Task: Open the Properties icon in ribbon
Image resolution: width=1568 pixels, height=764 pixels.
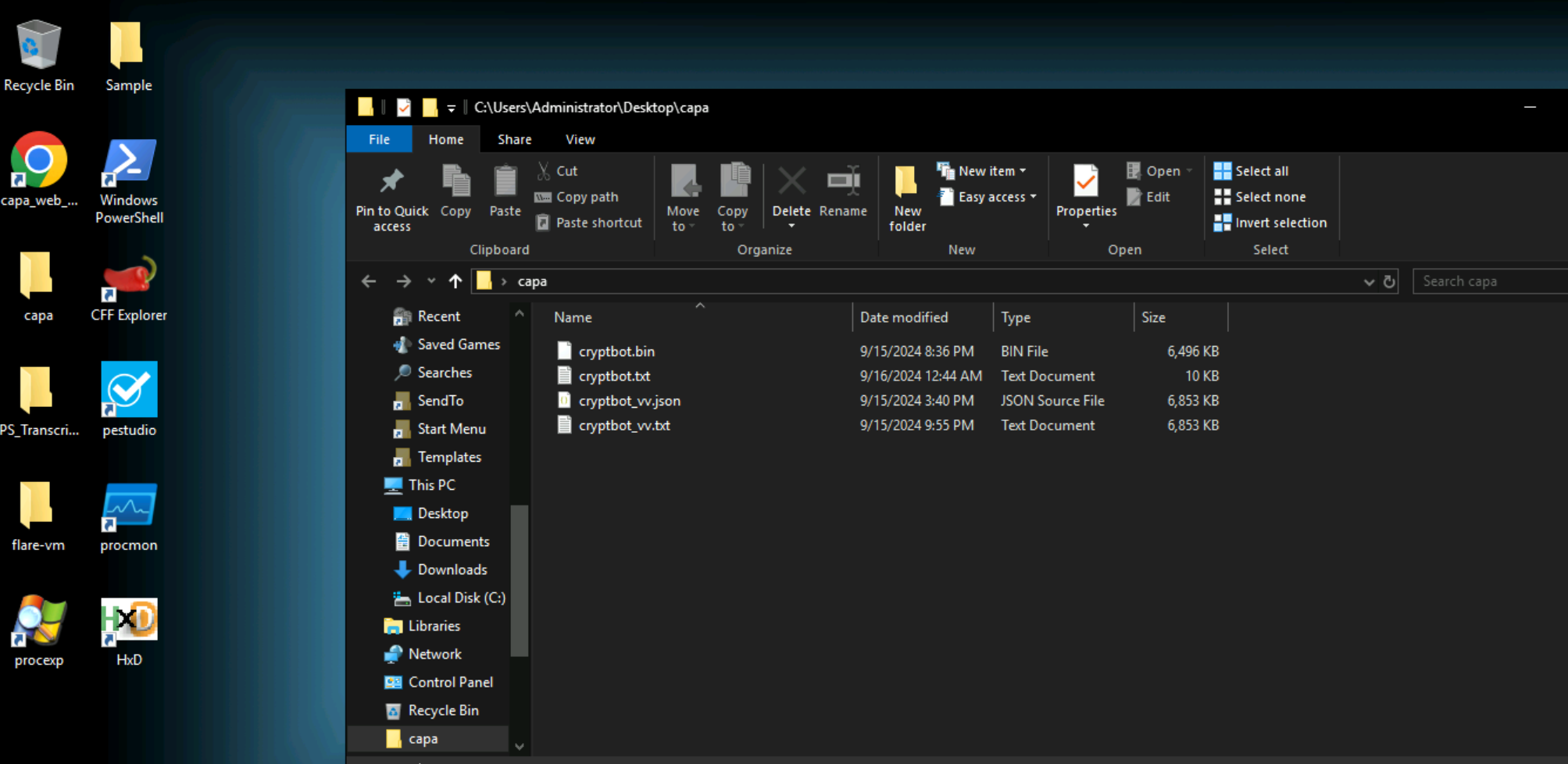Action: 1085,182
